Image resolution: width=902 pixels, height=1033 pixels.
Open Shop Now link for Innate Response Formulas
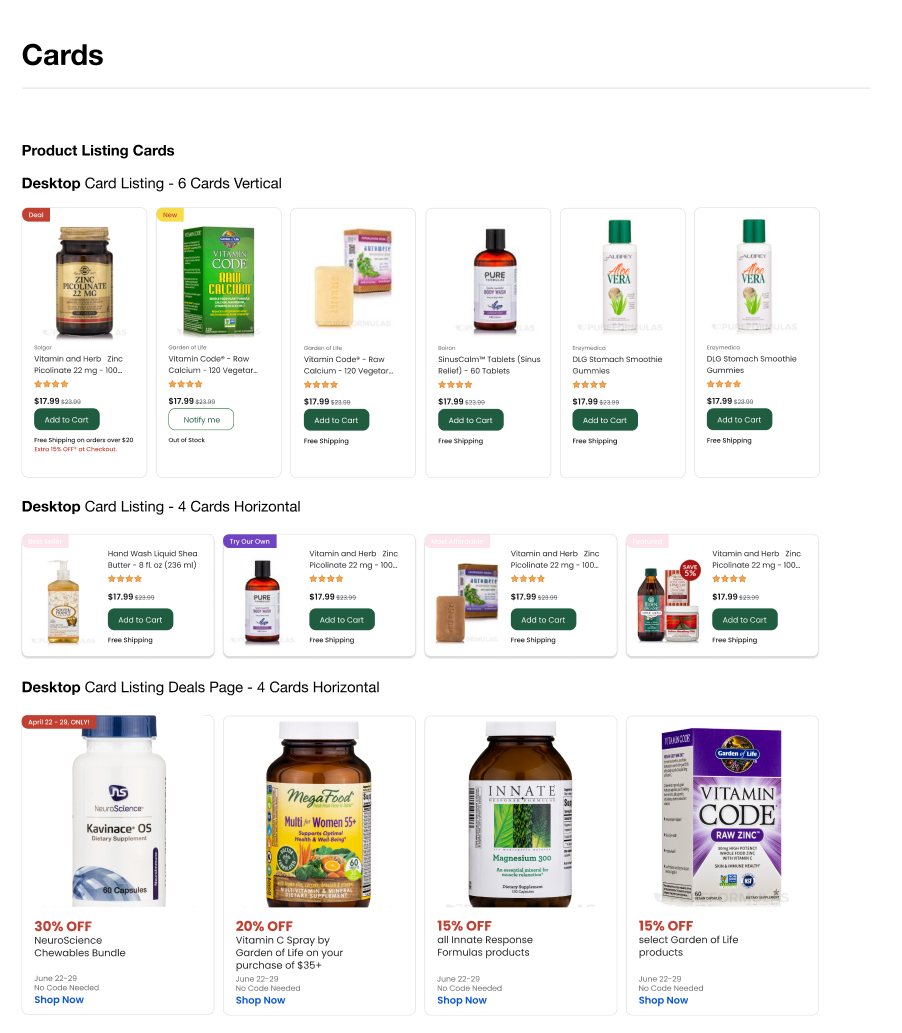[462, 1001]
